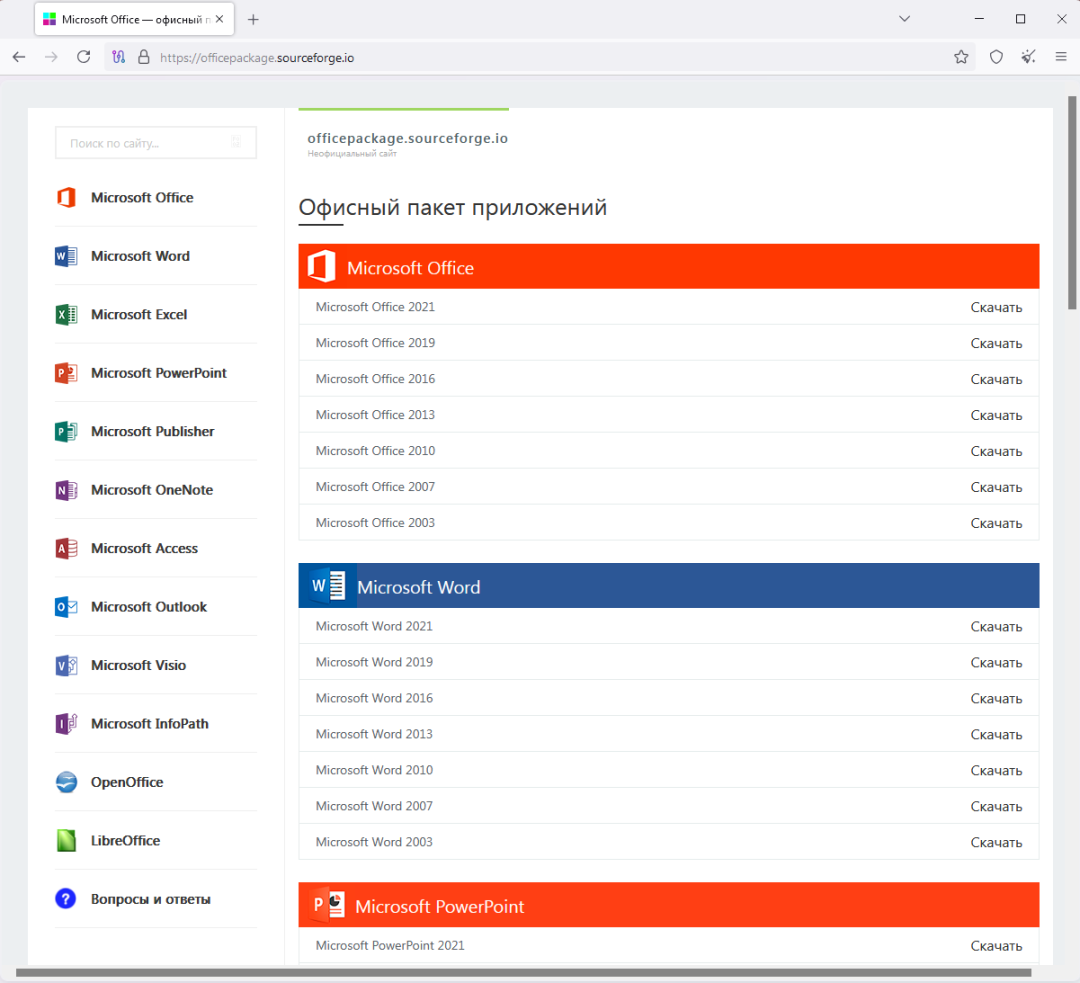Click the Microsoft Visio sidebar icon
This screenshot has width=1080, height=983.
(x=66, y=665)
